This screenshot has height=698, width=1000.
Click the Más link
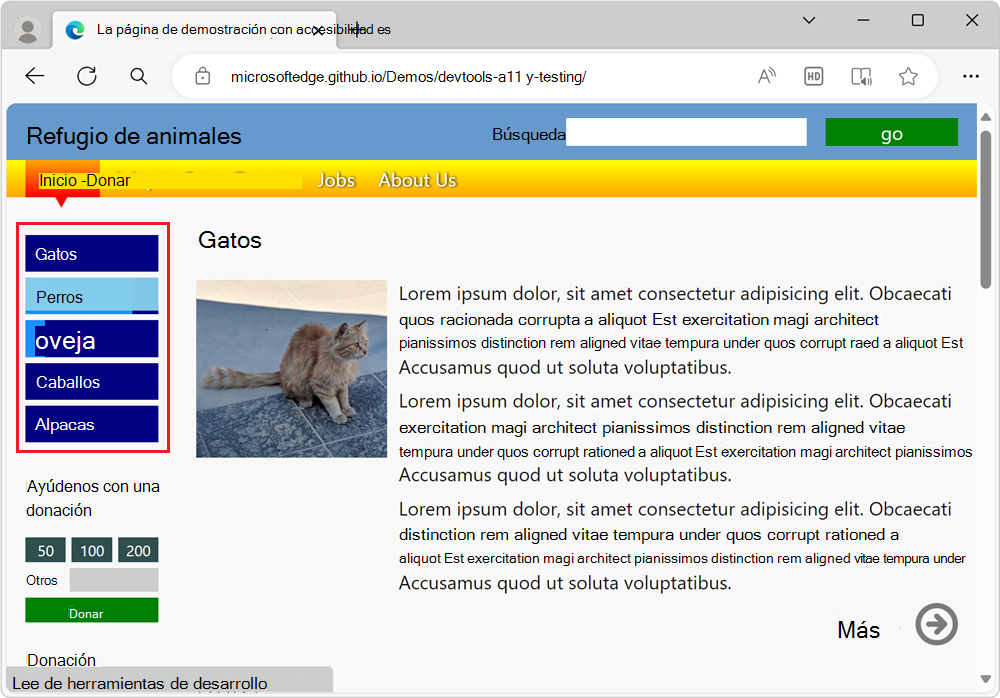point(857,630)
